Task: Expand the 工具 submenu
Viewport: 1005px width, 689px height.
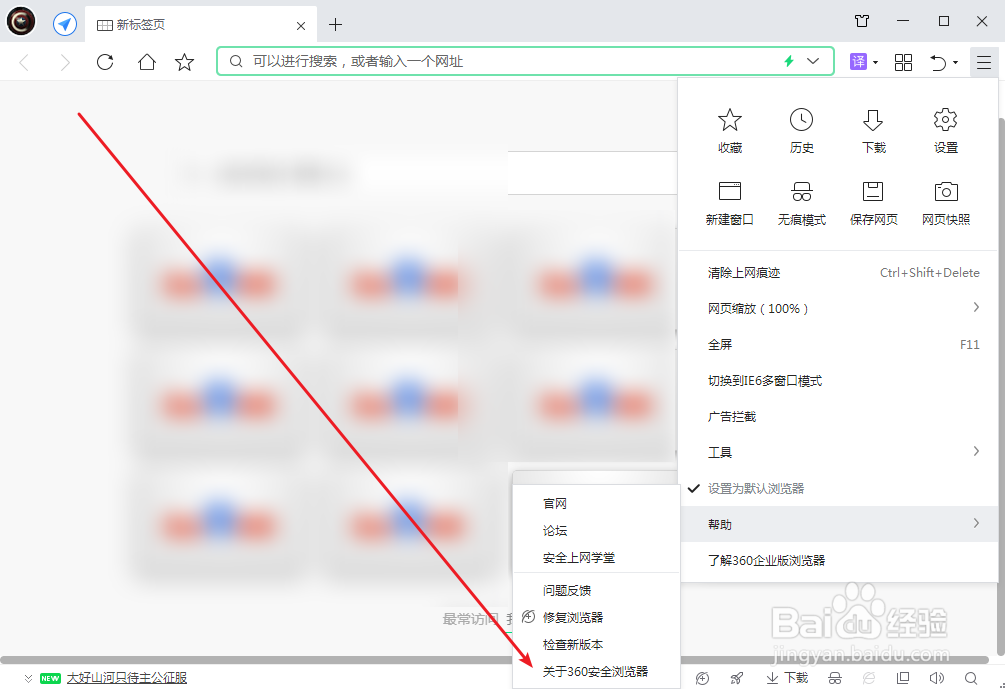Action: 838,452
